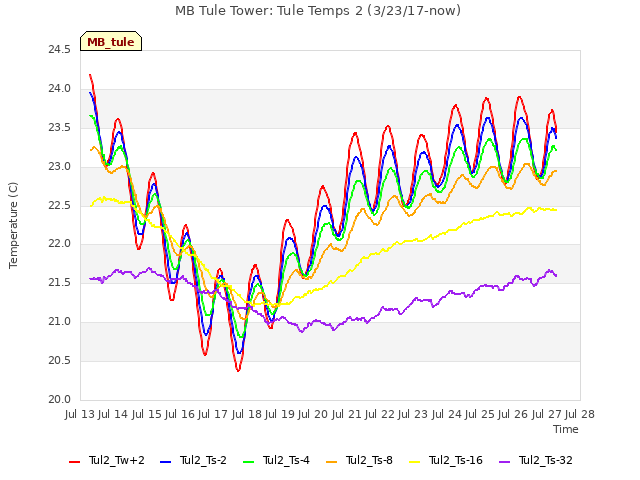Click the Jul 13 x-axis label
The height and width of the screenshot is (480, 640).
click(80, 414)
